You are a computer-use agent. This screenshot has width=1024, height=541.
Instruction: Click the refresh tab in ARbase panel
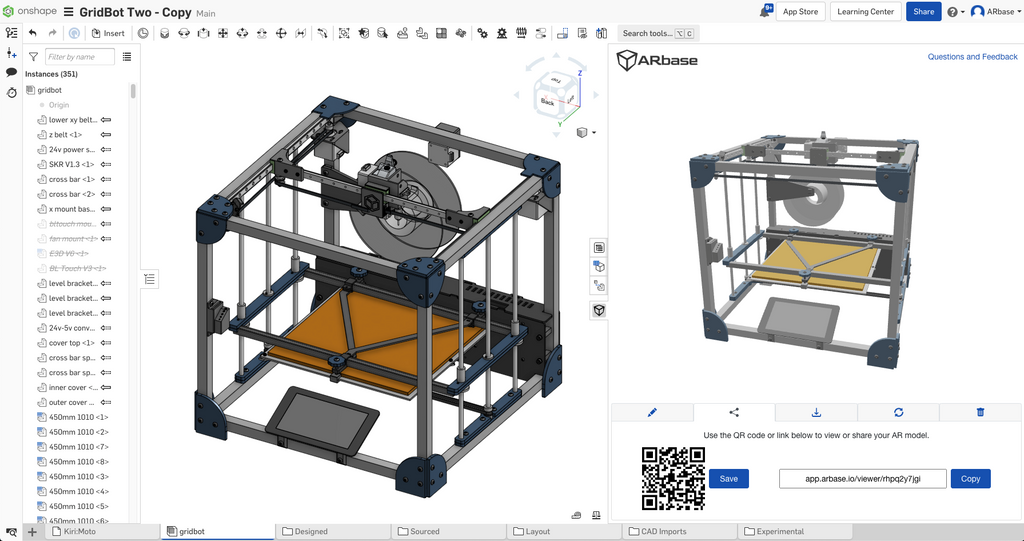898,412
